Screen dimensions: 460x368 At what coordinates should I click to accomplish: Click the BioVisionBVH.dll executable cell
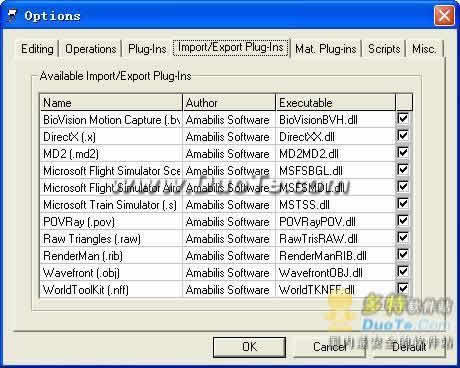coord(335,120)
